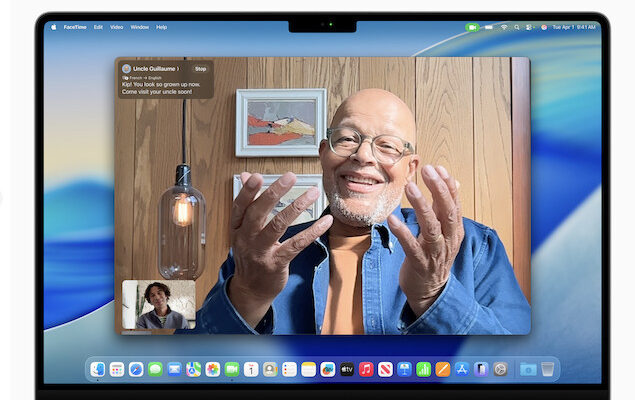Open Launchpad apps grid in Dock
635x400 pixels.
point(117,369)
